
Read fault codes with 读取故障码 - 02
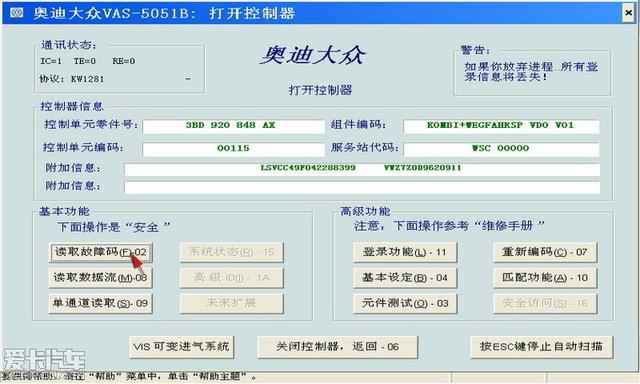(100, 252)
